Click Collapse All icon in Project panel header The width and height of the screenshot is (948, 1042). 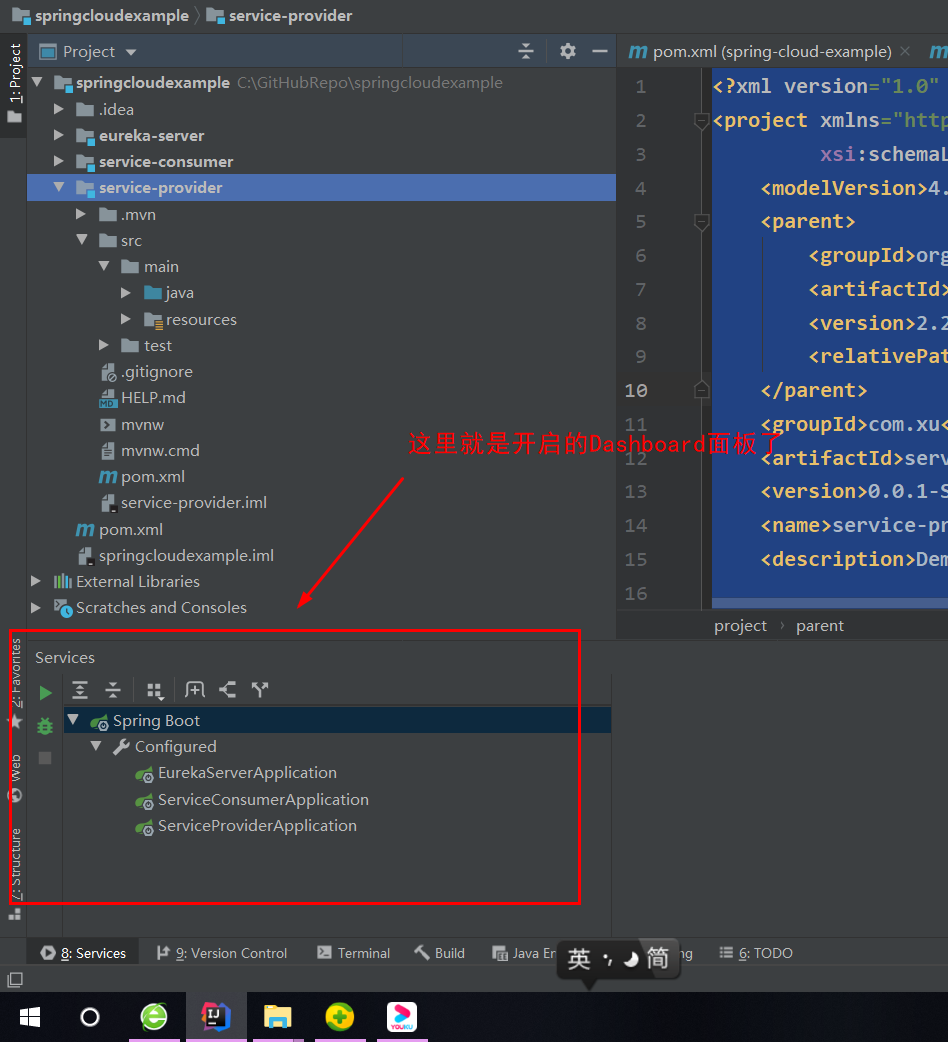[x=526, y=51]
